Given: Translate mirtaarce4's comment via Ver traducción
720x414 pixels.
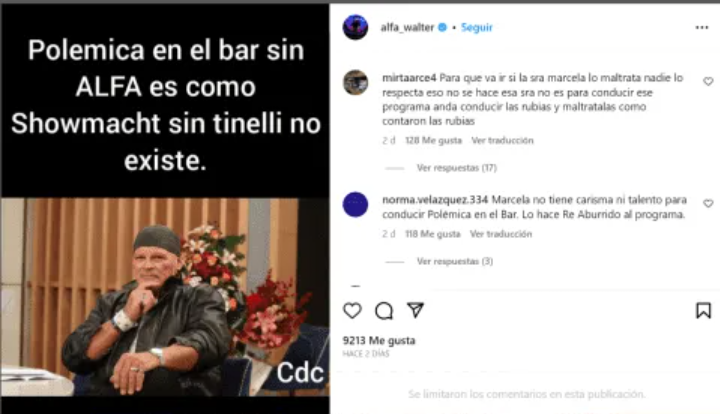Looking at the screenshot, I should pyautogui.click(x=502, y=140).
